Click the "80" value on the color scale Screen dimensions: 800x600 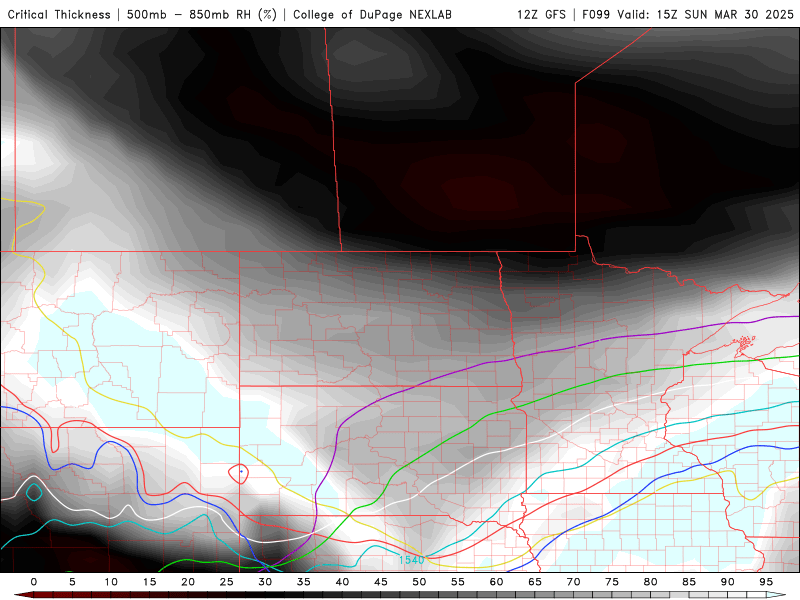tap(650, 582)
